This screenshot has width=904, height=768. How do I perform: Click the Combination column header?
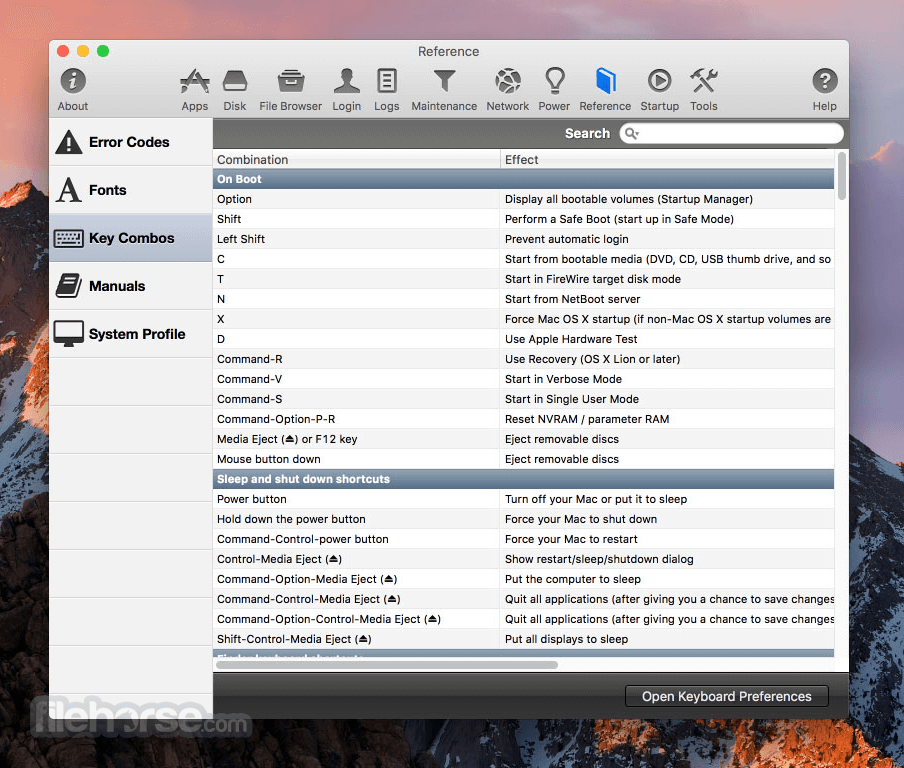click(x=356, y=160)
